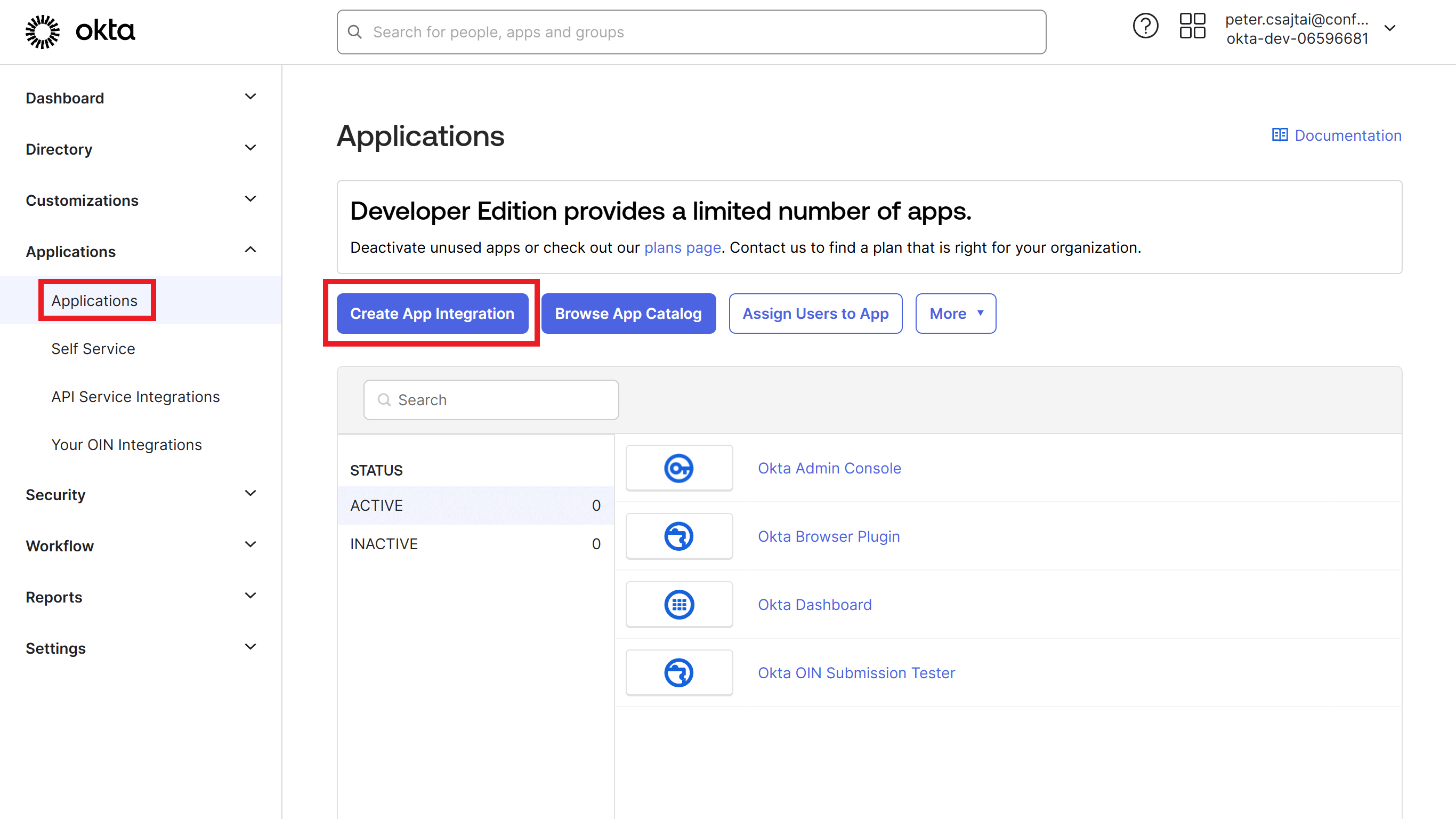Open Your OIN Integrations
Screen dimensions: 1456x819
(x=127, y=445)
